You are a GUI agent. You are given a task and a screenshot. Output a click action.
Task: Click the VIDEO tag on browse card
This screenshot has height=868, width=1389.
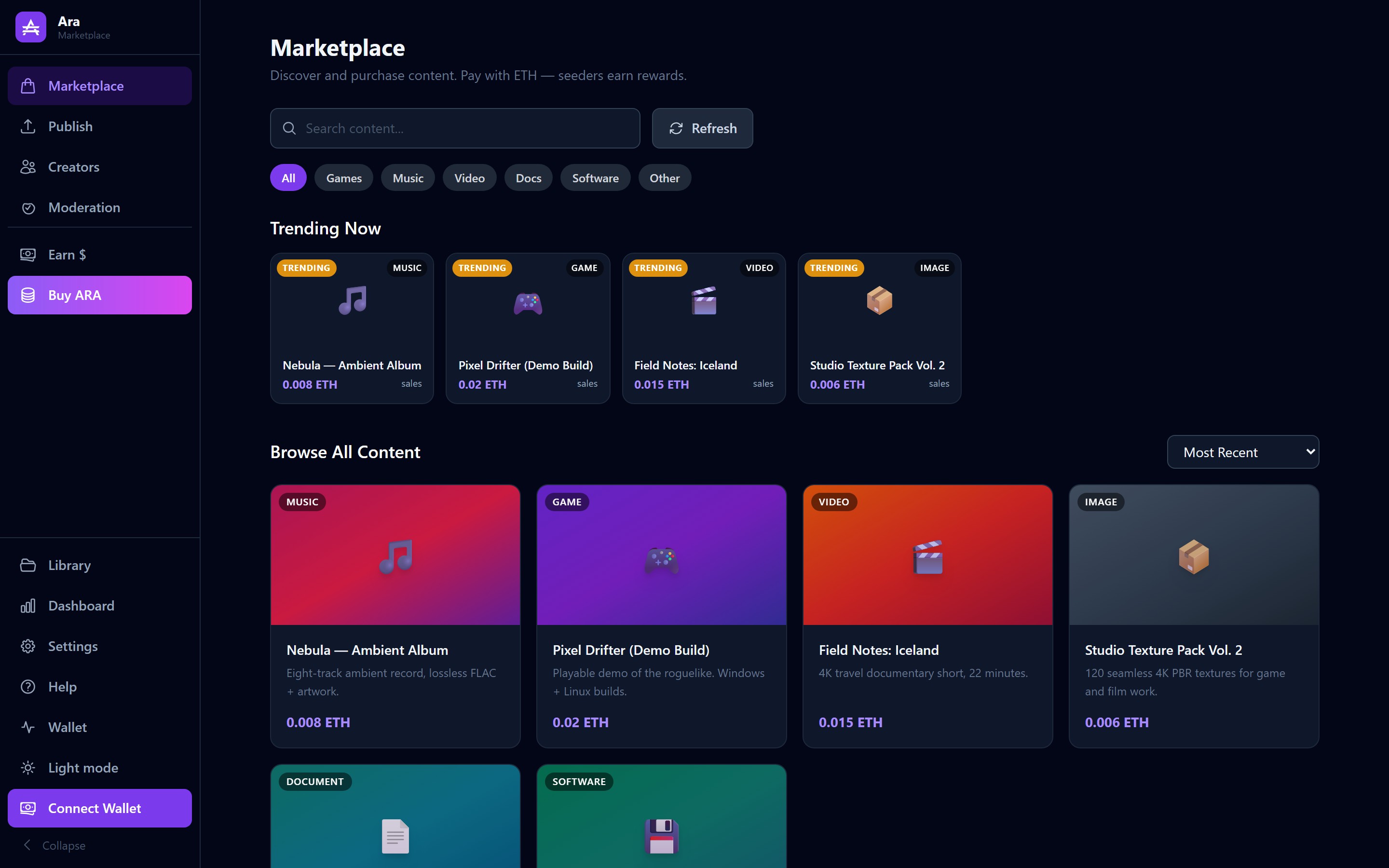(833, 502)
